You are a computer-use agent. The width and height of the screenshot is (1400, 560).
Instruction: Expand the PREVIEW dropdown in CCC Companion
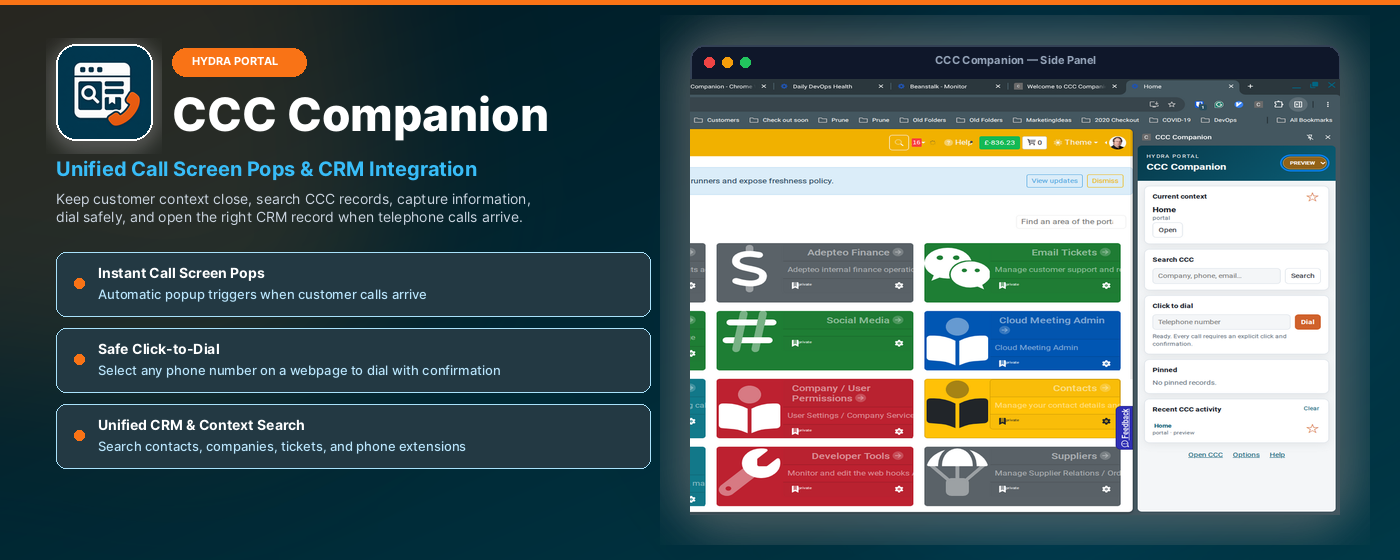pyautogui.click(x=1304, y=163)
